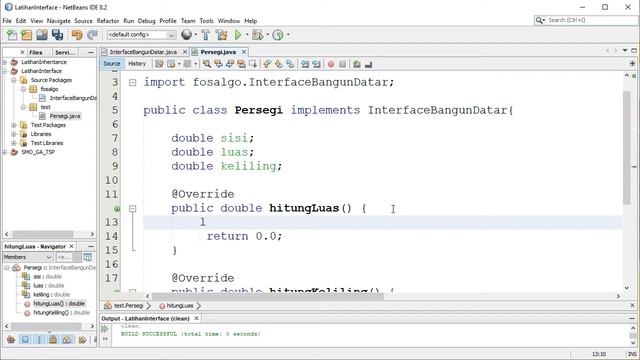Image resolution: width=640 pixels, height=360 pixels.
Task: Click the New Project toolbar icon
Action: [x=27, y=35]
